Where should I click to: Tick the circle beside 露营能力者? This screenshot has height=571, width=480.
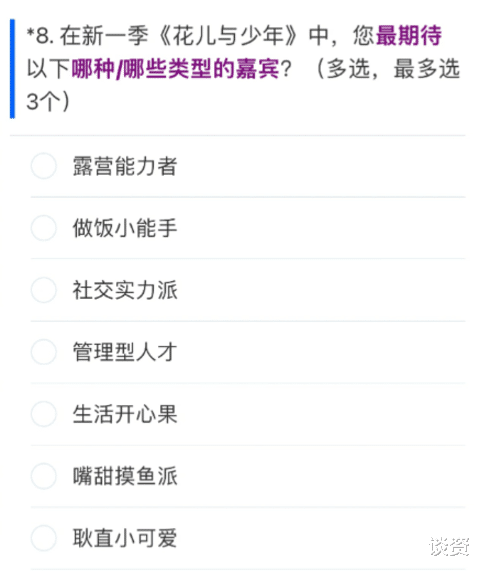pos(44,166)
